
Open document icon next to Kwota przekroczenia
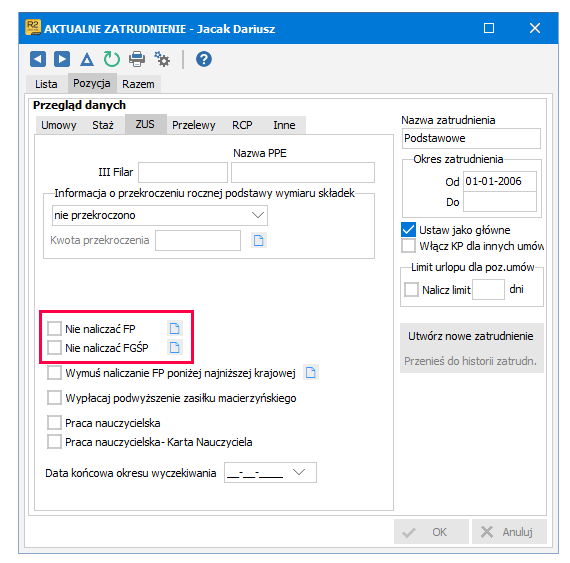tap(258, 240)
